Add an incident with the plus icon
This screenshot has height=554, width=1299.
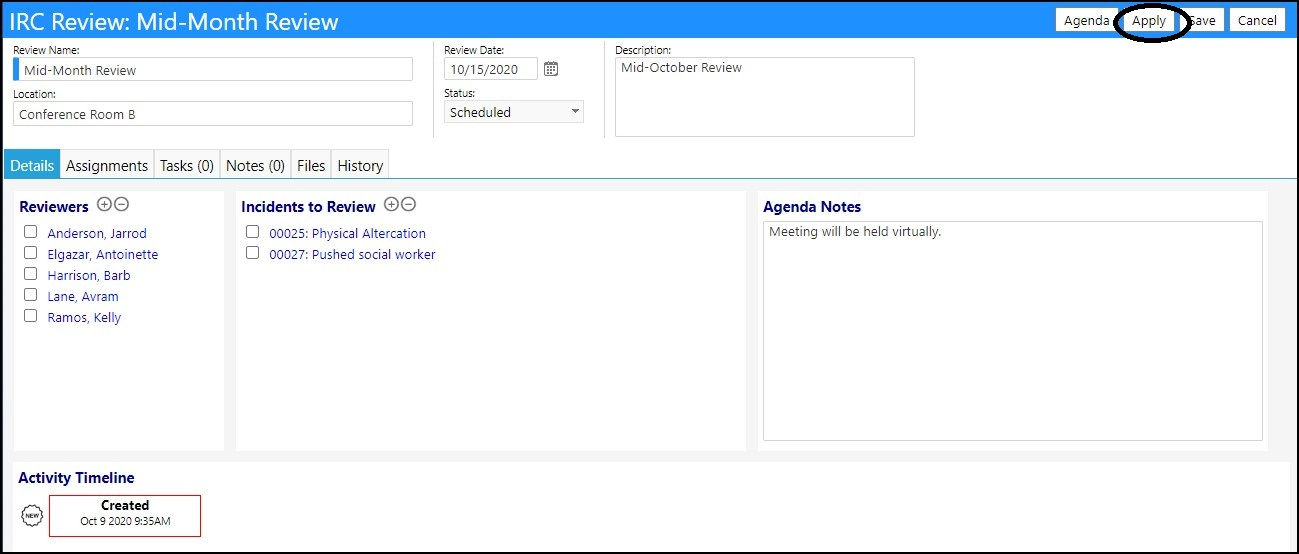(x=391, y=205)
